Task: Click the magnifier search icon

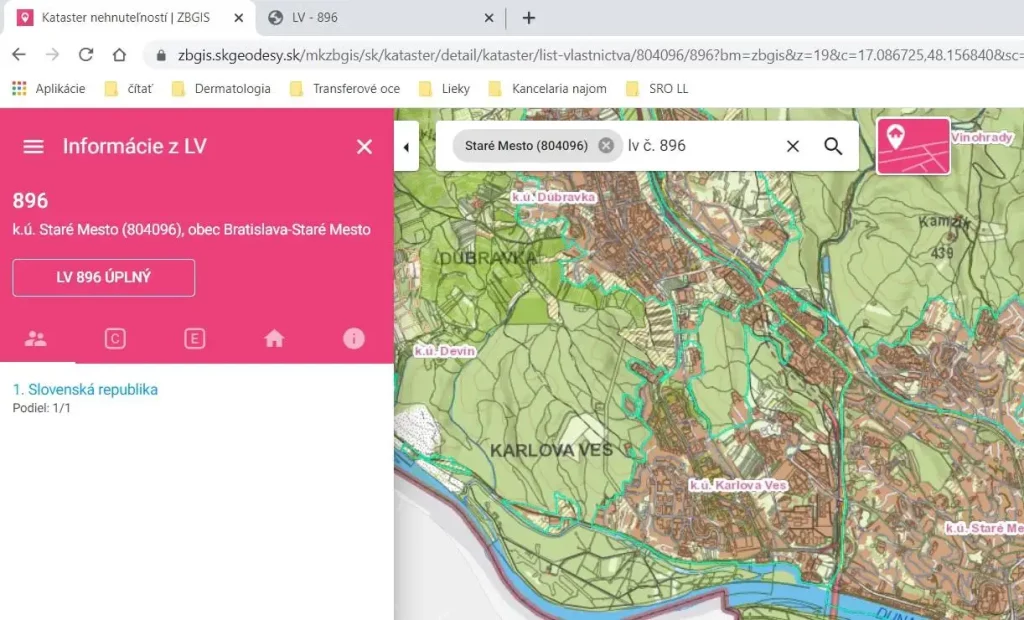Action: [833, 146]
